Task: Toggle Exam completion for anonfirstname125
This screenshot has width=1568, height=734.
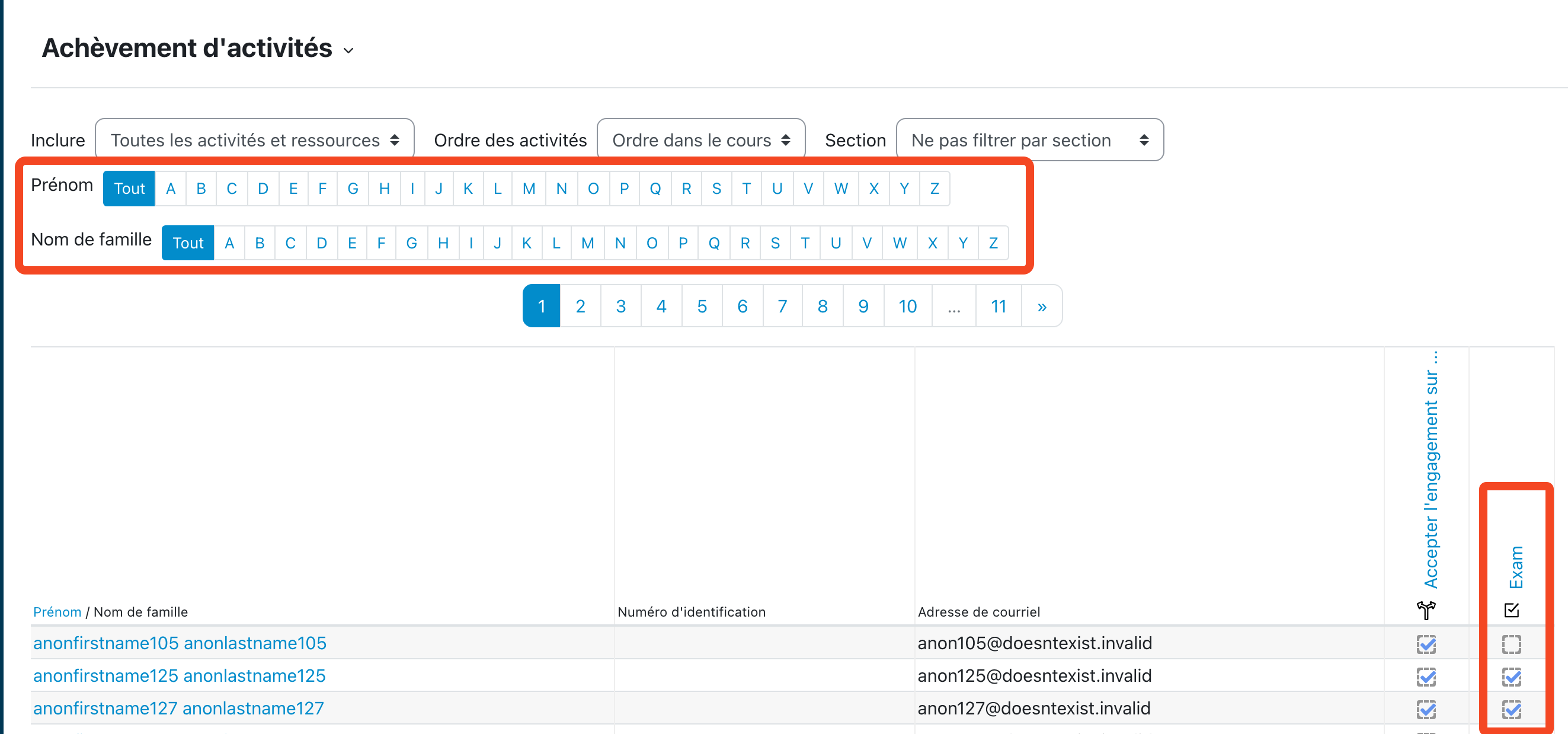Action: (1511, 676)
